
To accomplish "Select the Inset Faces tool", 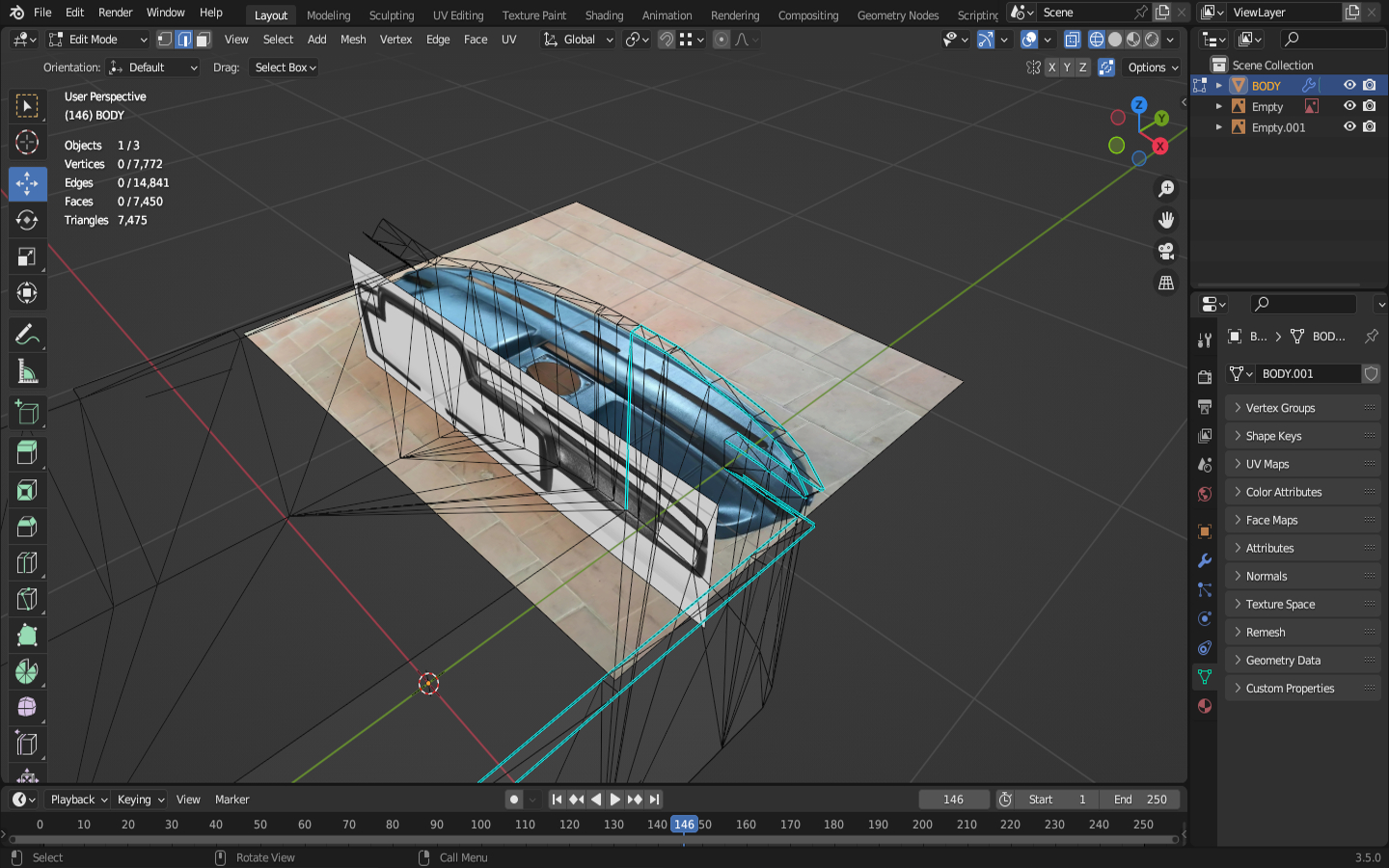I will pos(27,490).
